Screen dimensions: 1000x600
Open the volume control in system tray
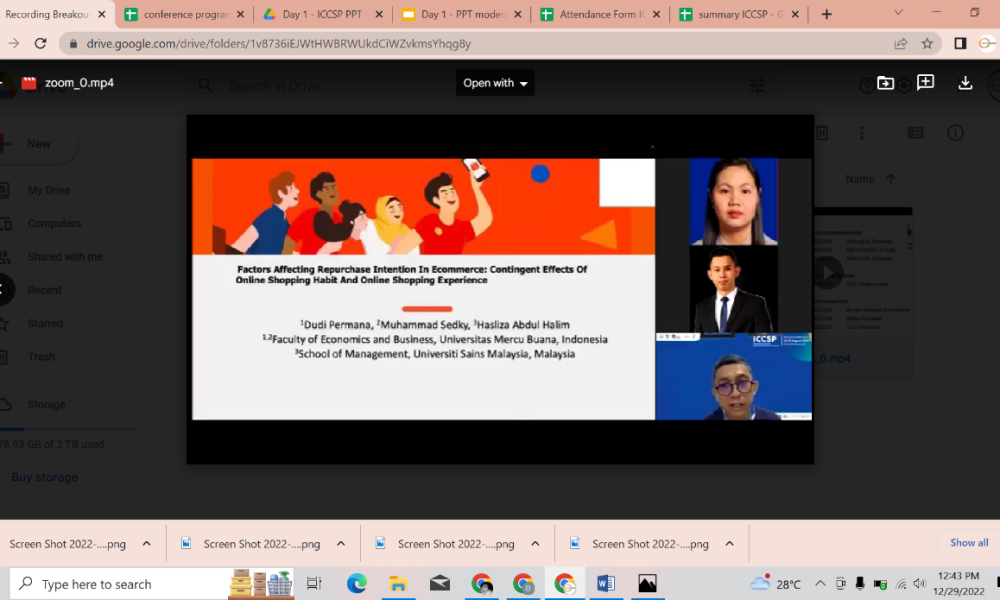[x=919, y=583]
